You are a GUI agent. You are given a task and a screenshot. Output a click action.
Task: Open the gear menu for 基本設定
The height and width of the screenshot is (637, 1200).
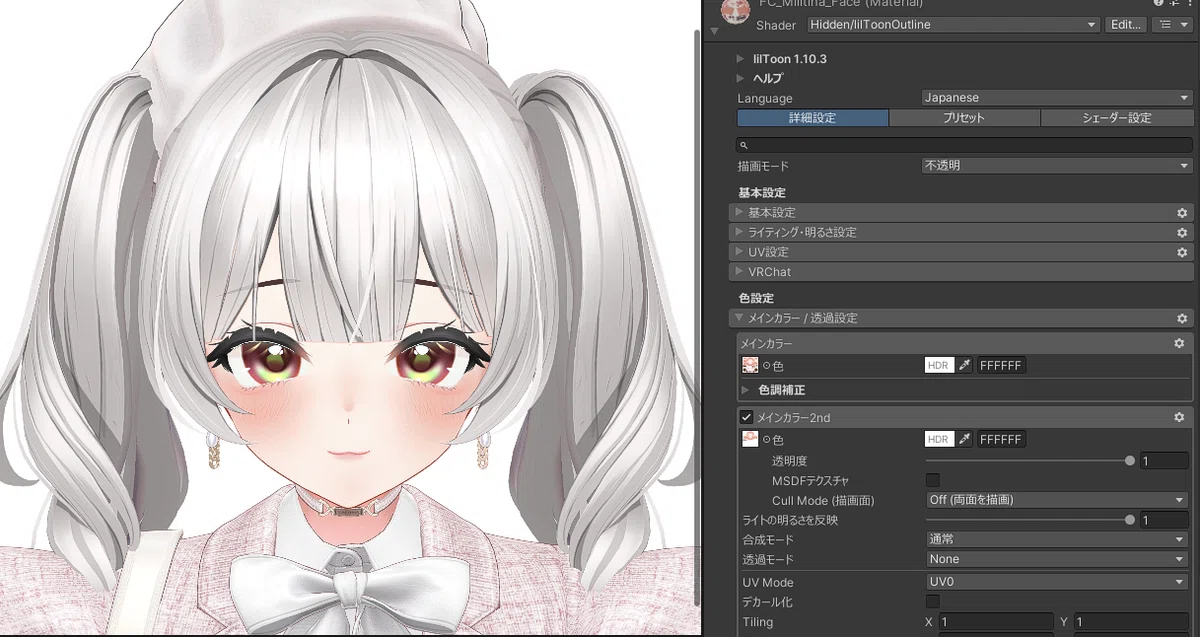click(1182, 213)
